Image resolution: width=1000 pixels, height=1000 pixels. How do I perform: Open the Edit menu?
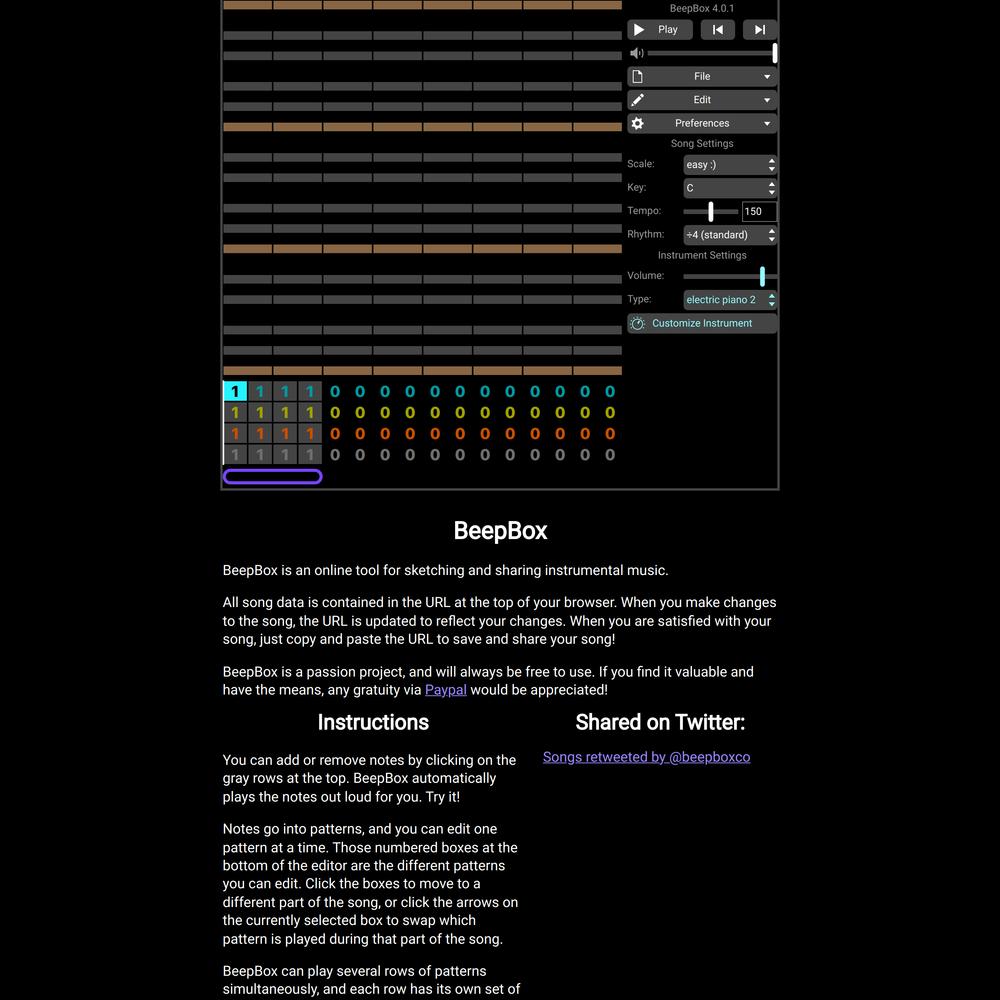click(702, 100)
